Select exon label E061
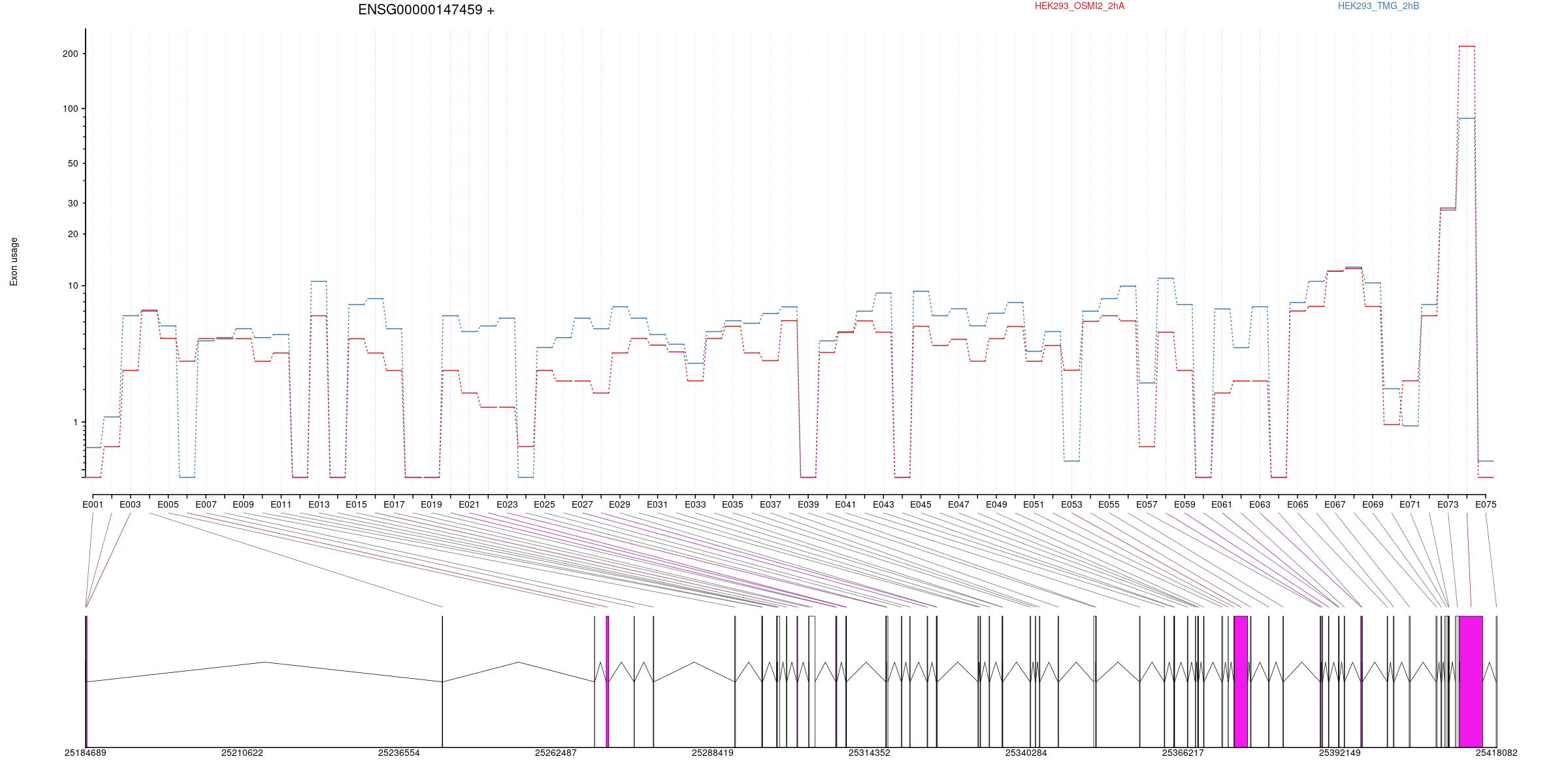The height and width of the screenshot is (784, 1568). pyautogui.click(x=1222, y=504)
